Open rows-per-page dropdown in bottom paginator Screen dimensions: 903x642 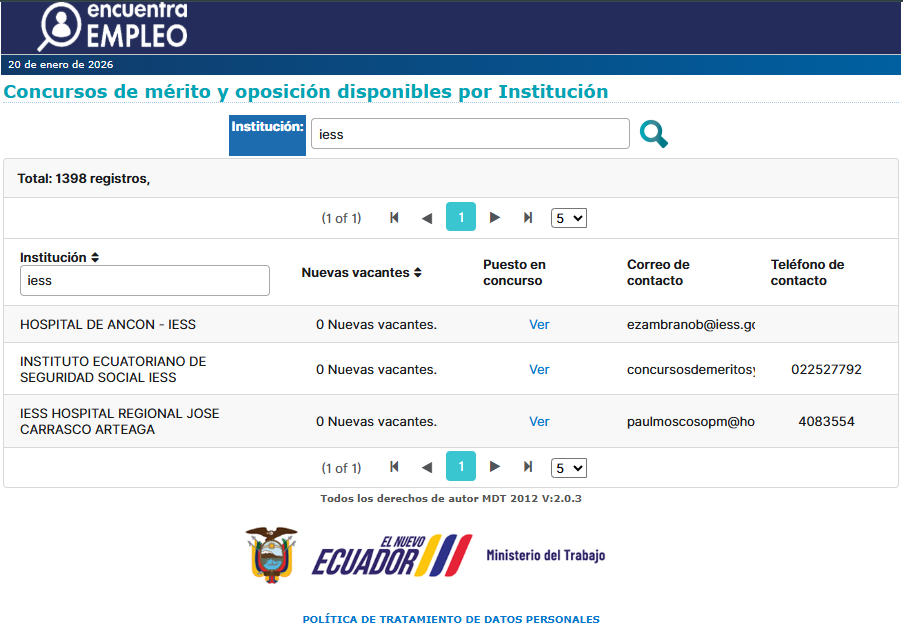pos(569,467)
